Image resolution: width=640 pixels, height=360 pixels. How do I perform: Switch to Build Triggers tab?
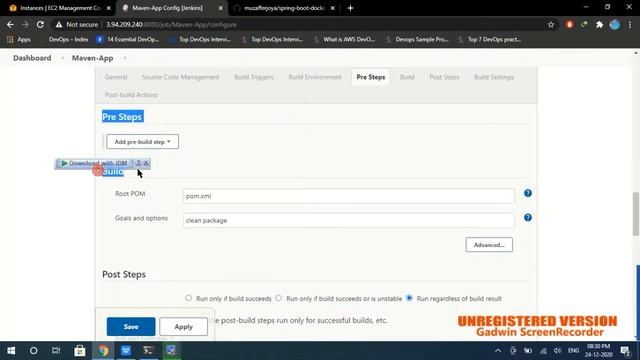pos(253,77)
